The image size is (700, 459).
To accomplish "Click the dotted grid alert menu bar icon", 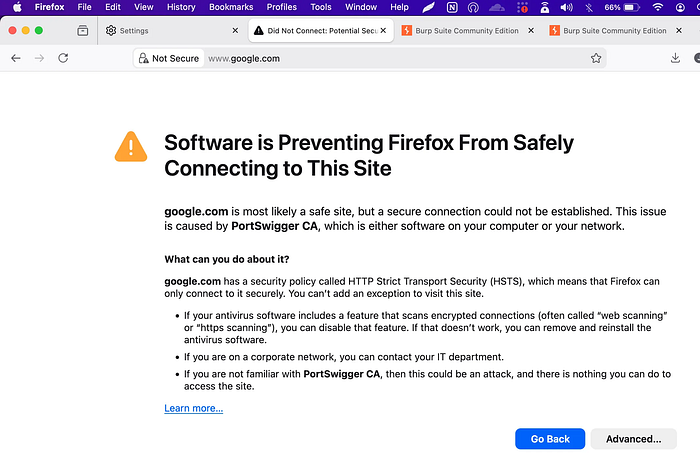I will [x=522, y=7].
